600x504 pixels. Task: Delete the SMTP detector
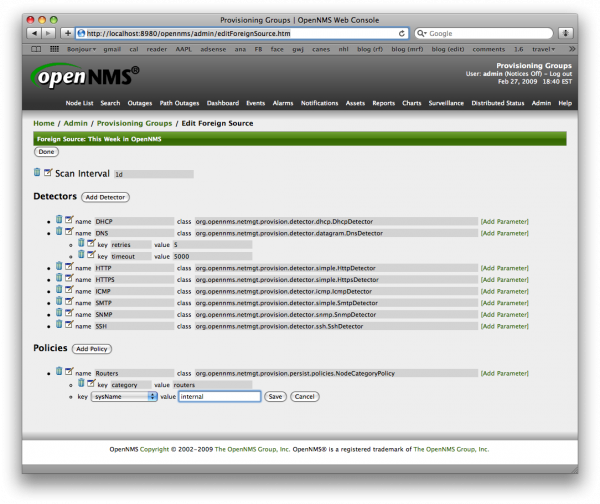(59, 301)
